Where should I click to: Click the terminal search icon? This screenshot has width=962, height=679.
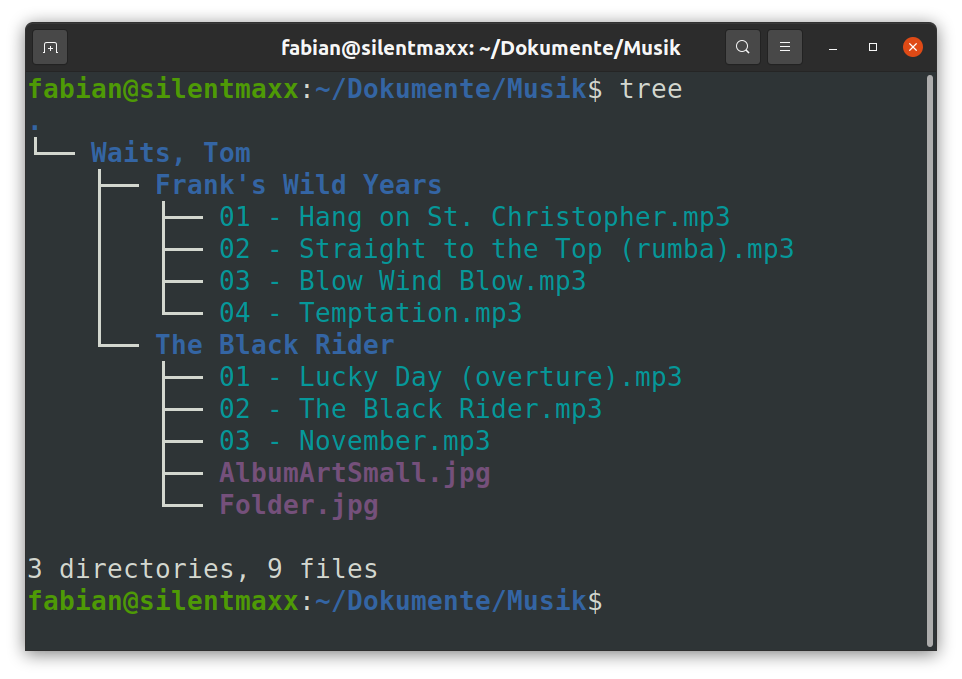pyautogui.click(x=742, y=47)
